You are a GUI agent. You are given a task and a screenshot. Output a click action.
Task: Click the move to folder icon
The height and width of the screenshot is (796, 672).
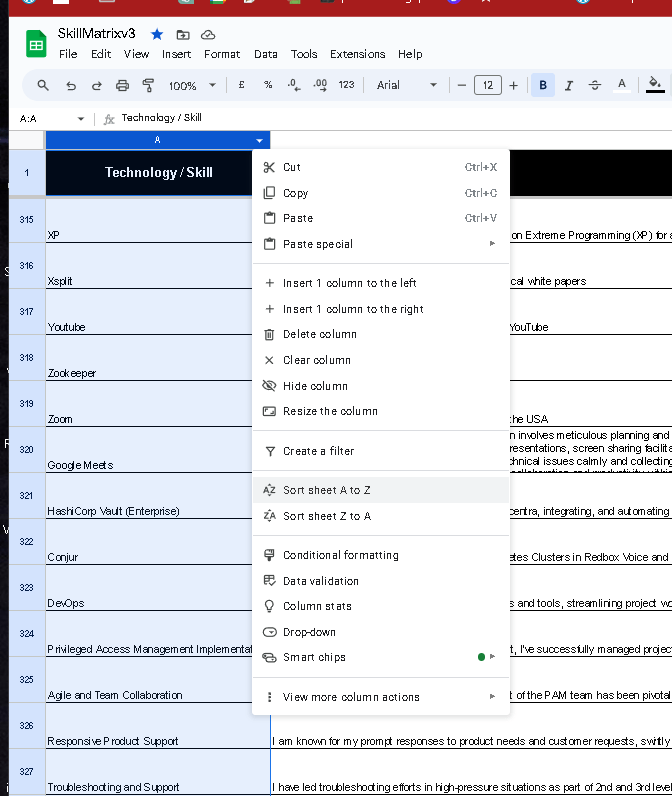pyautogui.click(x=183, y=35)
